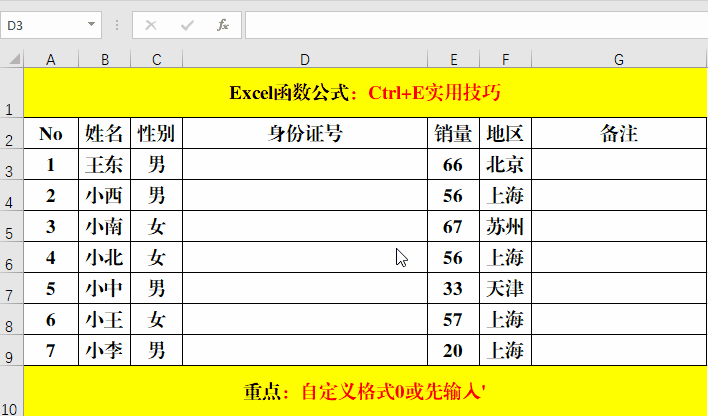Image resolution: width=708 pixels, height=416 pixels.
Task: Click into the formula bar input area
Action: (476, 25)
